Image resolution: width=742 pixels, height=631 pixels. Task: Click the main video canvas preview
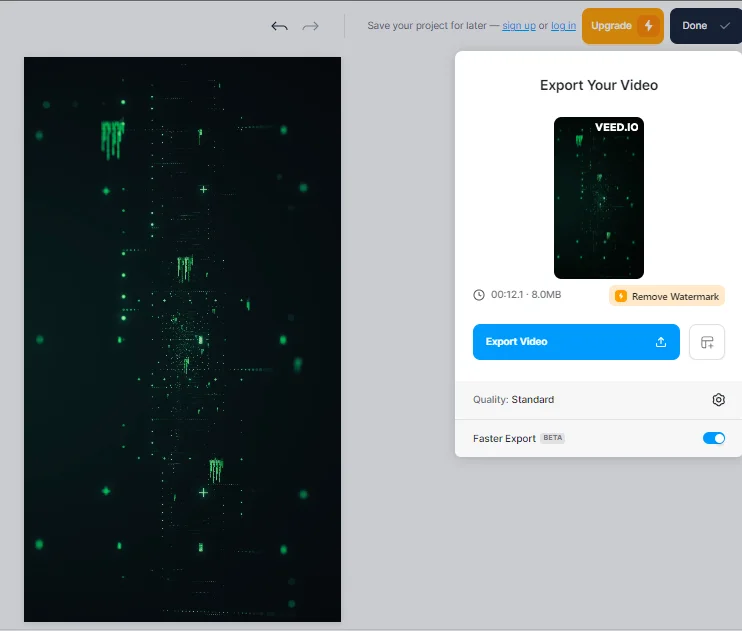click(182, 339)
